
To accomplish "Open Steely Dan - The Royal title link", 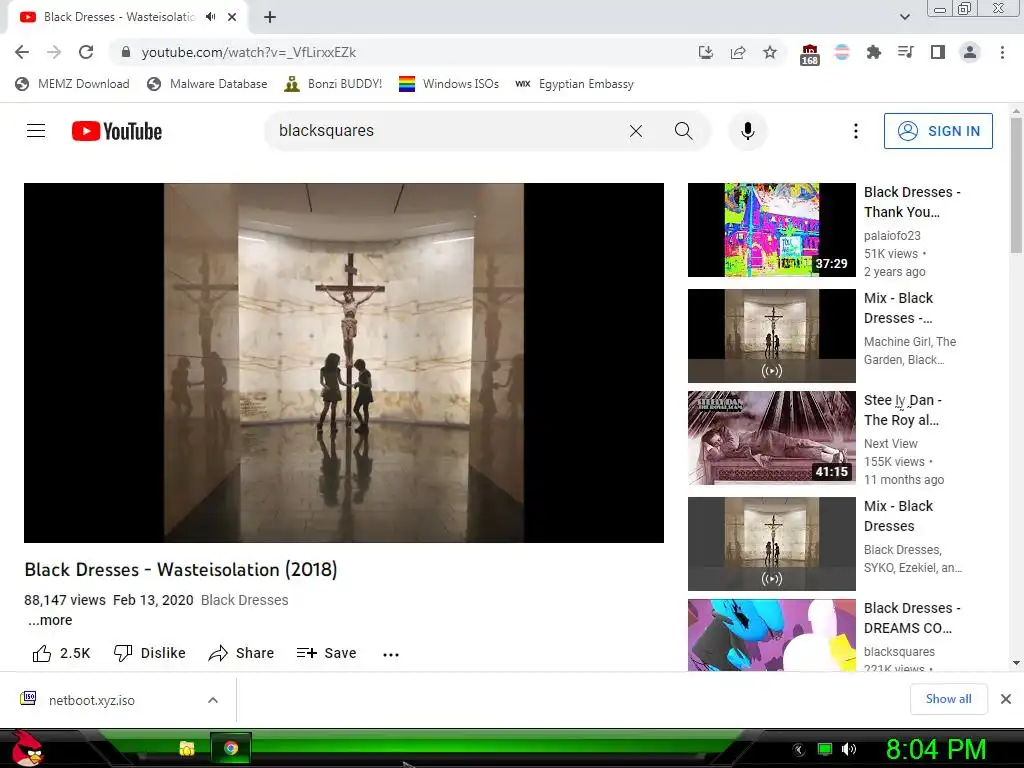I will click(x=903, y=410).
